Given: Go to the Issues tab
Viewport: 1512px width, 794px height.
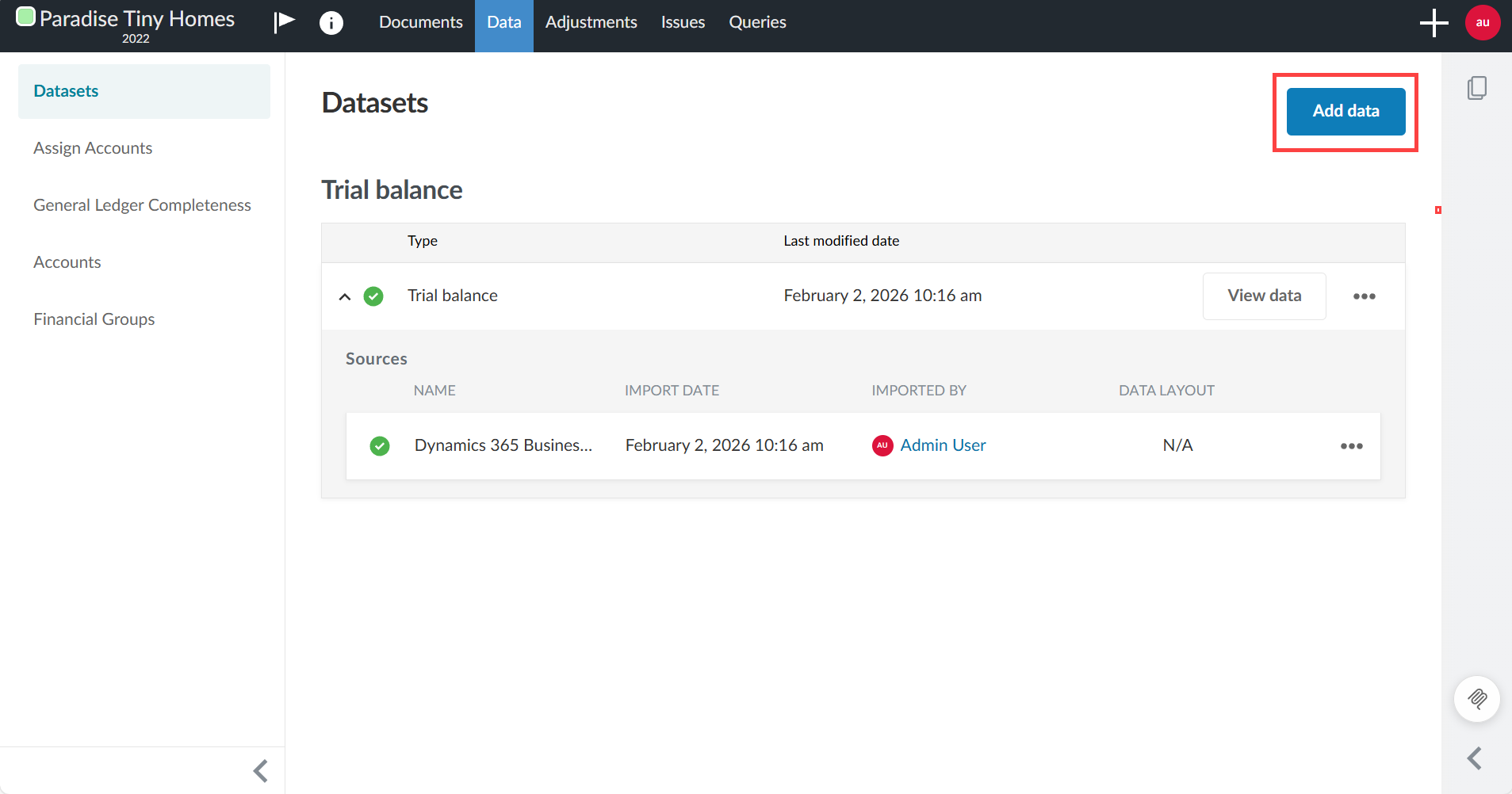Looking at the screenshot, I should point(683,23).
